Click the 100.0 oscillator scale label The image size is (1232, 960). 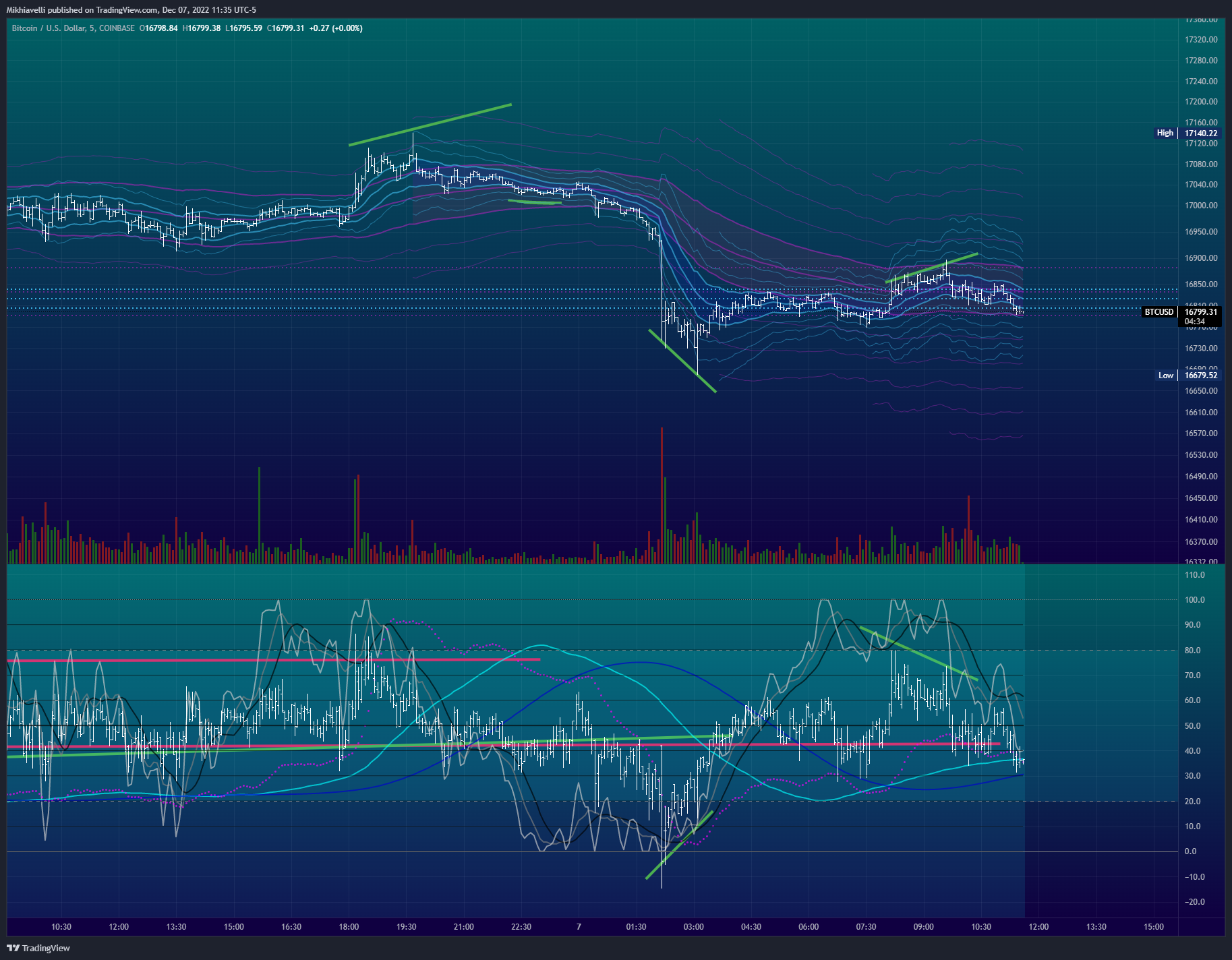coord(1195,600)
